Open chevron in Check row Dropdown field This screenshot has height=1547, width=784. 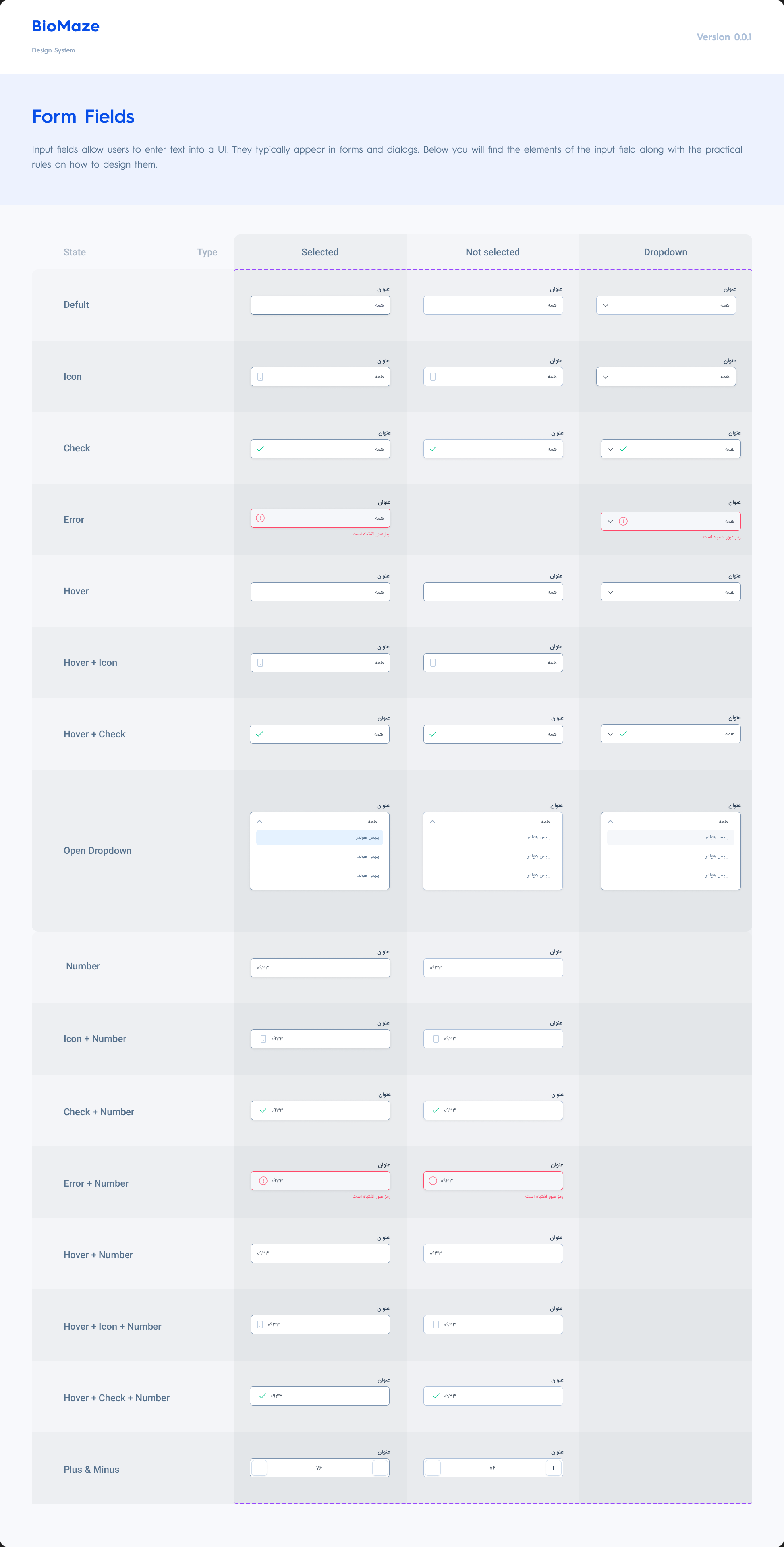click(610, 449)
